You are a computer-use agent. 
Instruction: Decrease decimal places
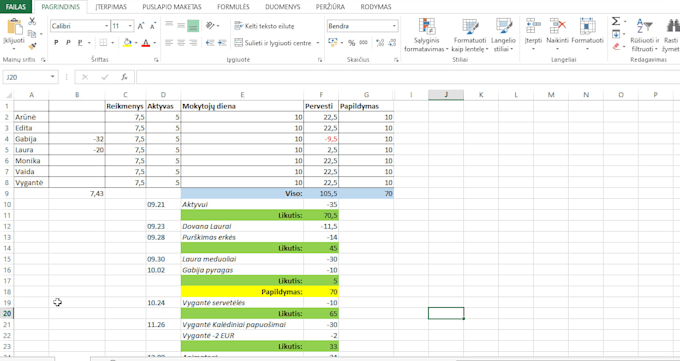pos(392,43)
